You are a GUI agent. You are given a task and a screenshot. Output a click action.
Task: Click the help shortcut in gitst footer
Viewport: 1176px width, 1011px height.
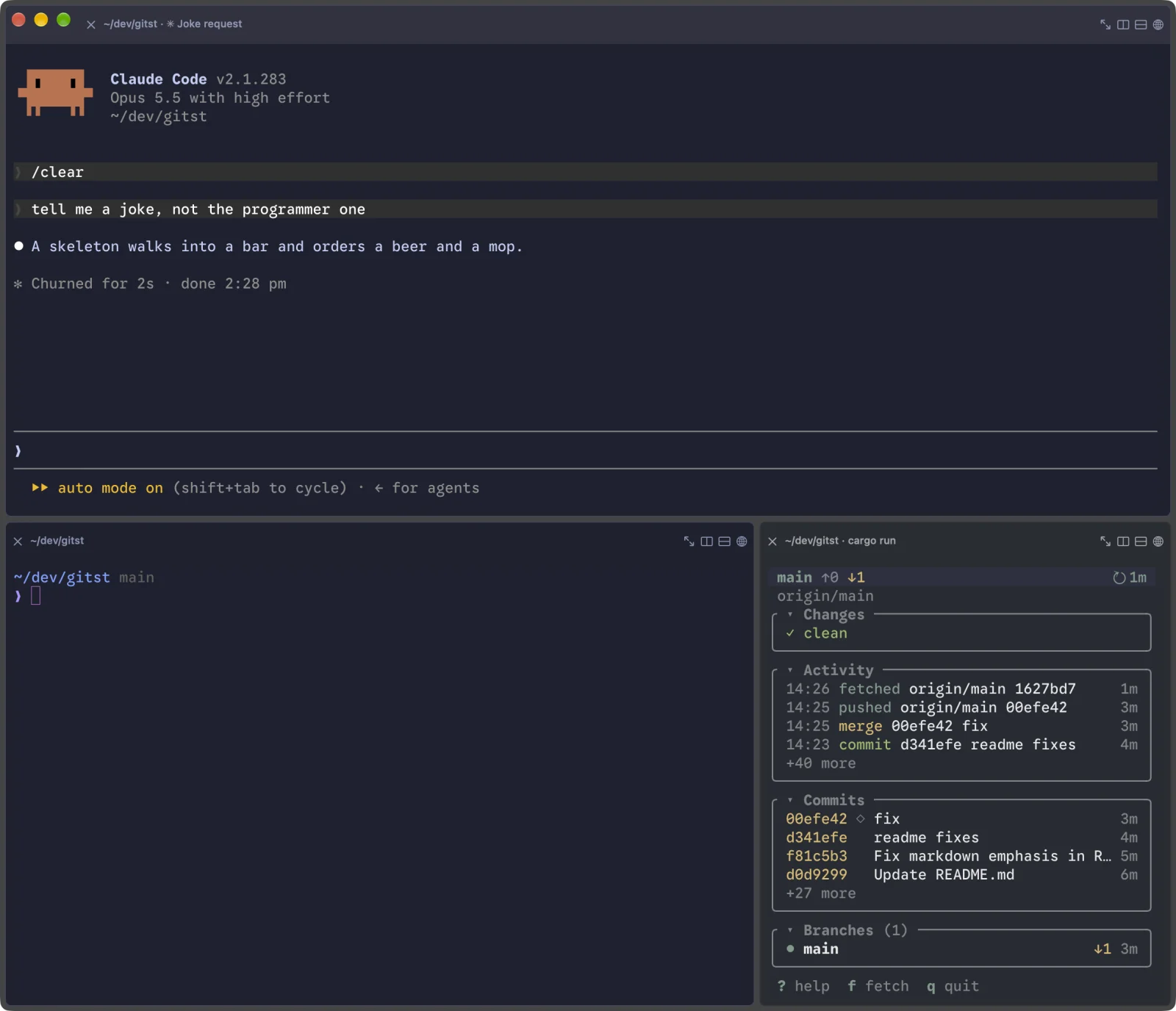803,986
